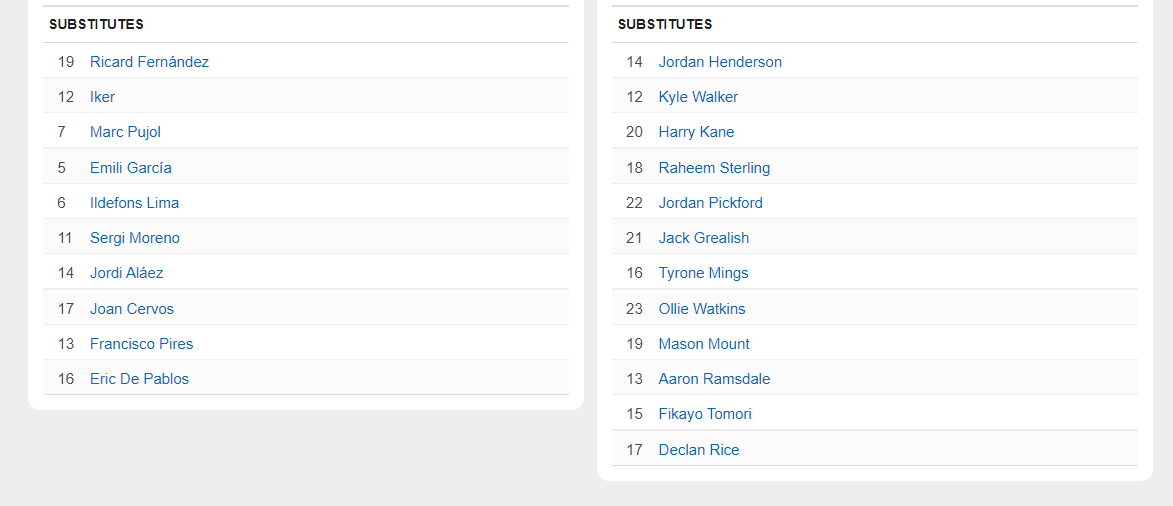1173x506 pixels.
Task: Open Emili García profile link
Action: click(x=130, y=168)
